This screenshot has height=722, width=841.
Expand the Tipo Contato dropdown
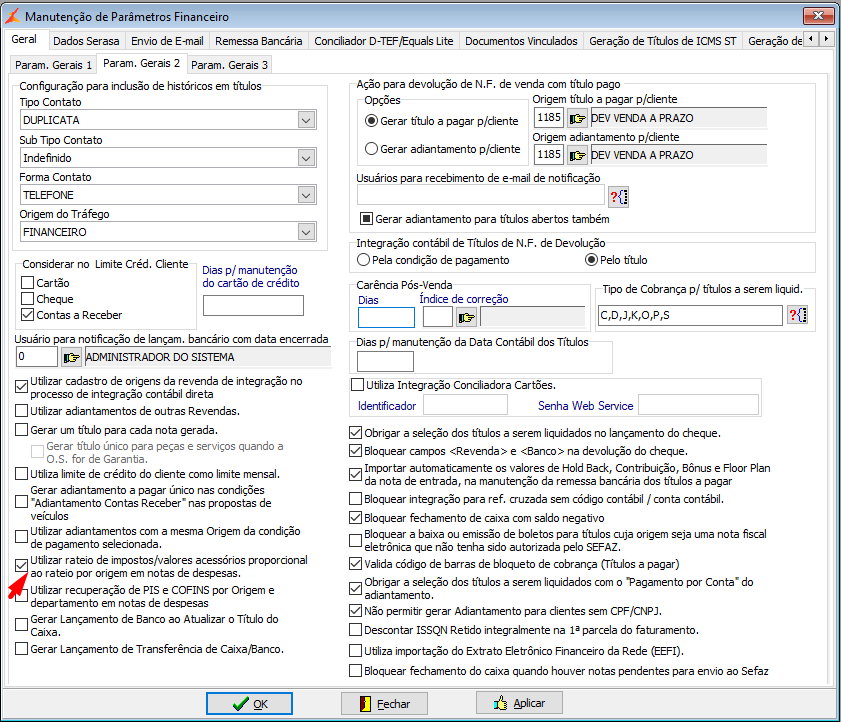(306, 120)
